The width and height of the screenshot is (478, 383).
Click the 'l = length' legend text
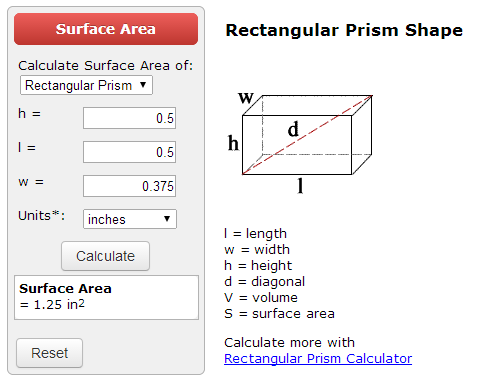pos(255,234)
